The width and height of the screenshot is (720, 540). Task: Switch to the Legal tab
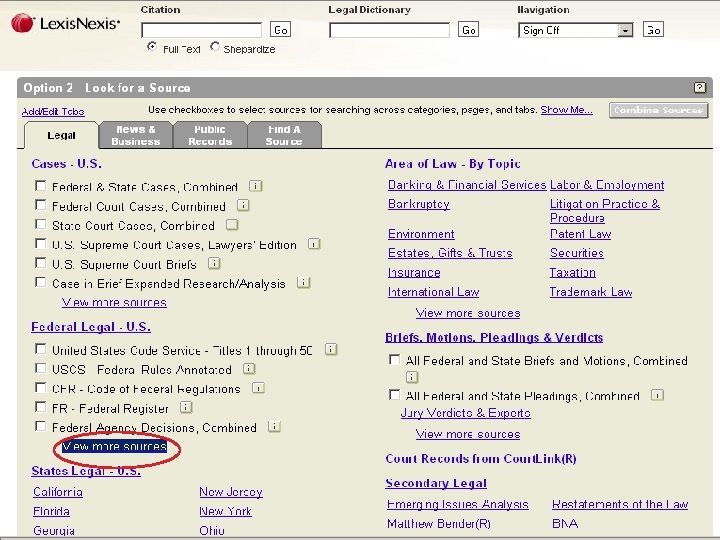(61, 135)
